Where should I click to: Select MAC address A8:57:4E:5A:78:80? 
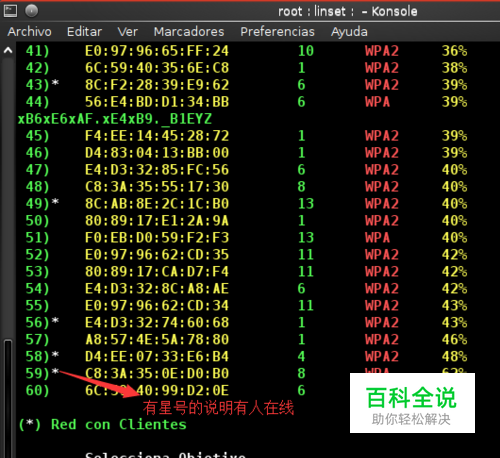pyautogui.click(x=157, y=340)
